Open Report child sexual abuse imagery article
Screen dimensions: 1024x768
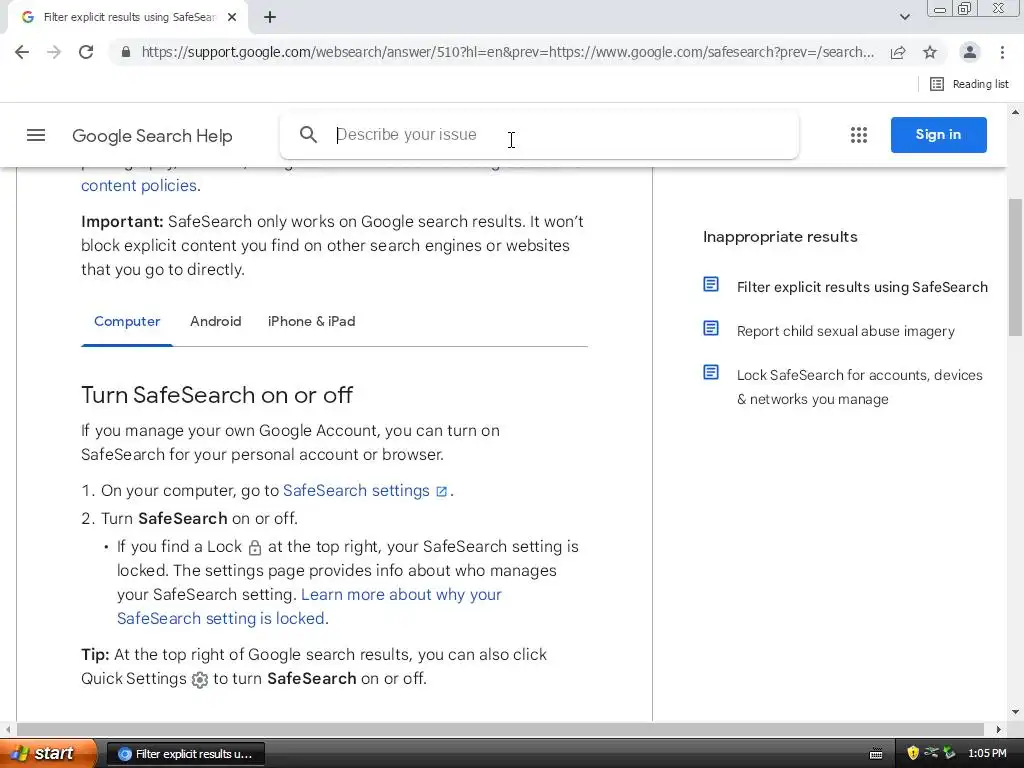point(846,331)
